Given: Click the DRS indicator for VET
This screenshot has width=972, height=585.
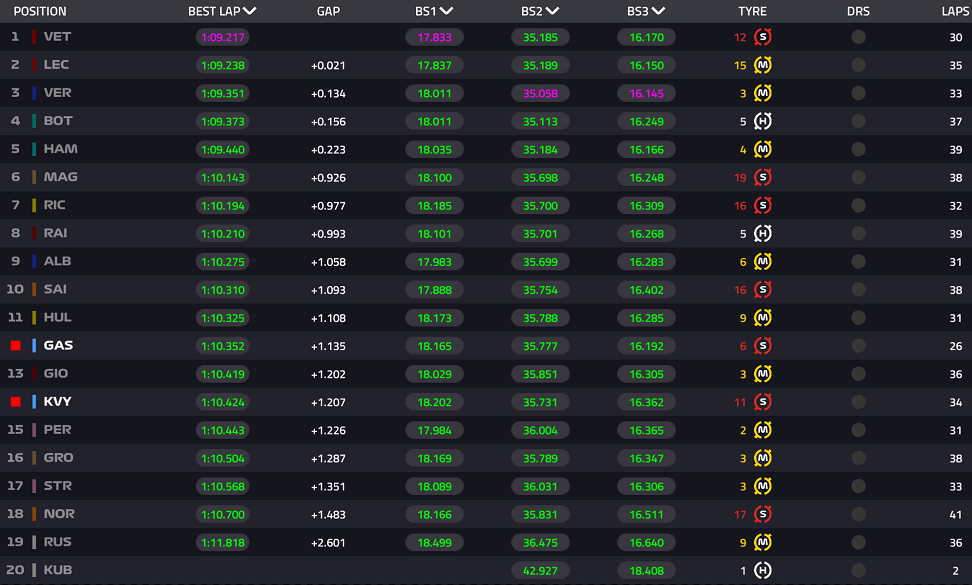Looking at the screenshot, I should pyautogui.click(x=858, y=37).
